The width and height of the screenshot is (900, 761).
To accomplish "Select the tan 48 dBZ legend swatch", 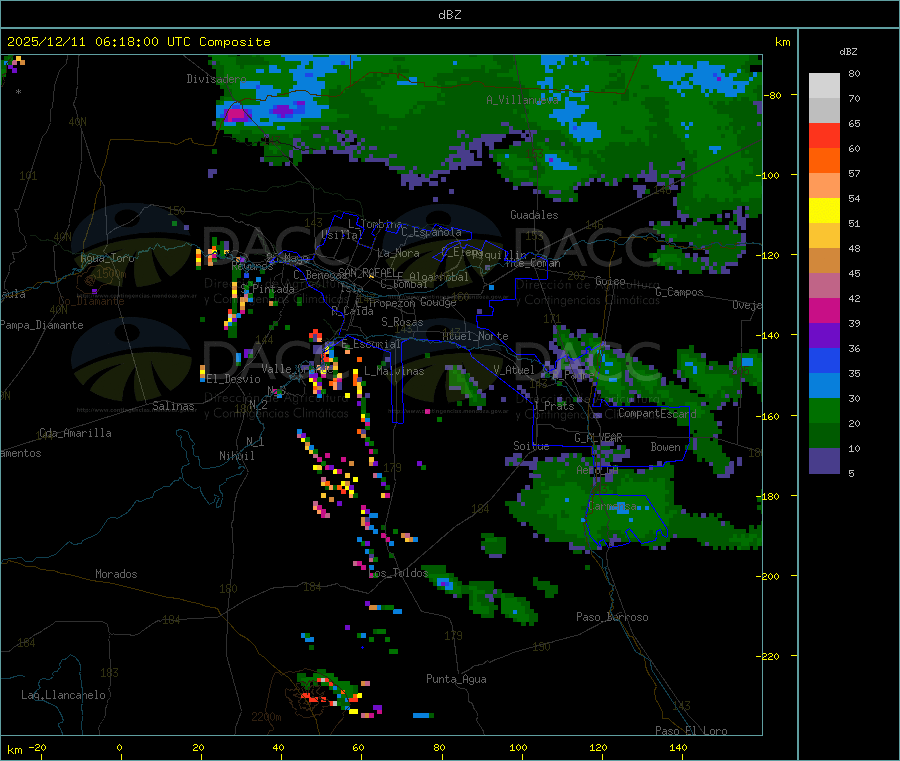I will coord(824,260).
